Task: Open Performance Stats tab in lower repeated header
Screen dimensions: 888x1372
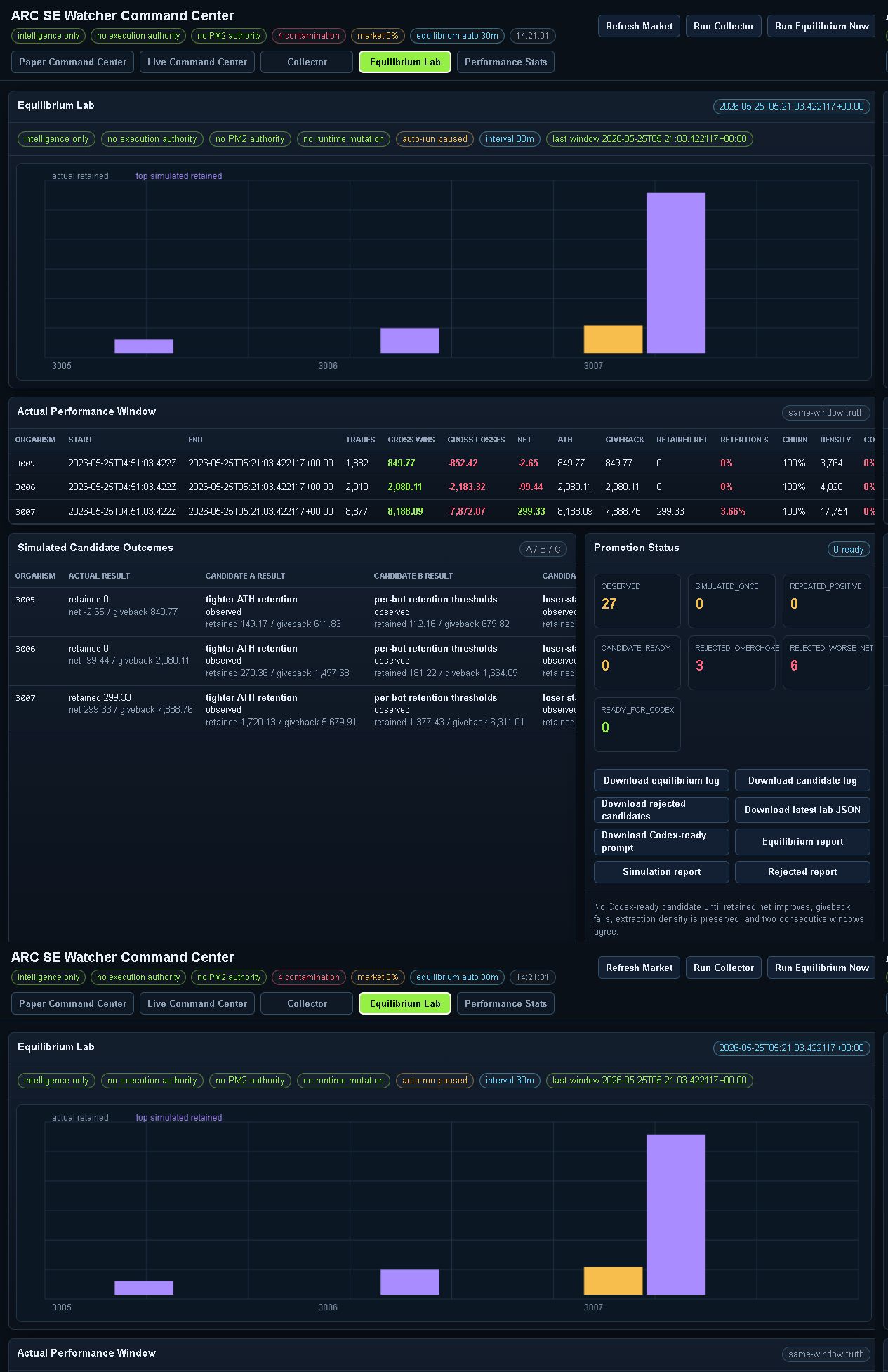Action: [505, 1003]
